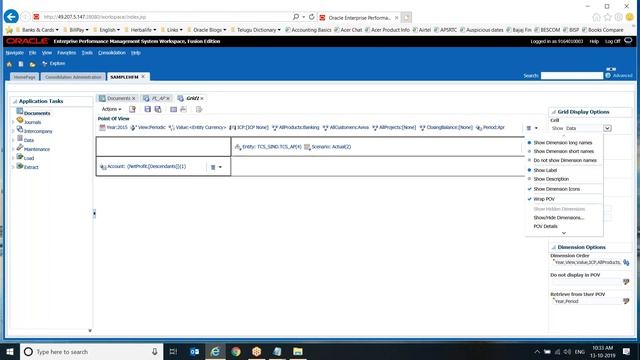640x360 pixels.
Task: Select Do not show Dimension names option
Action: [565, 160]
